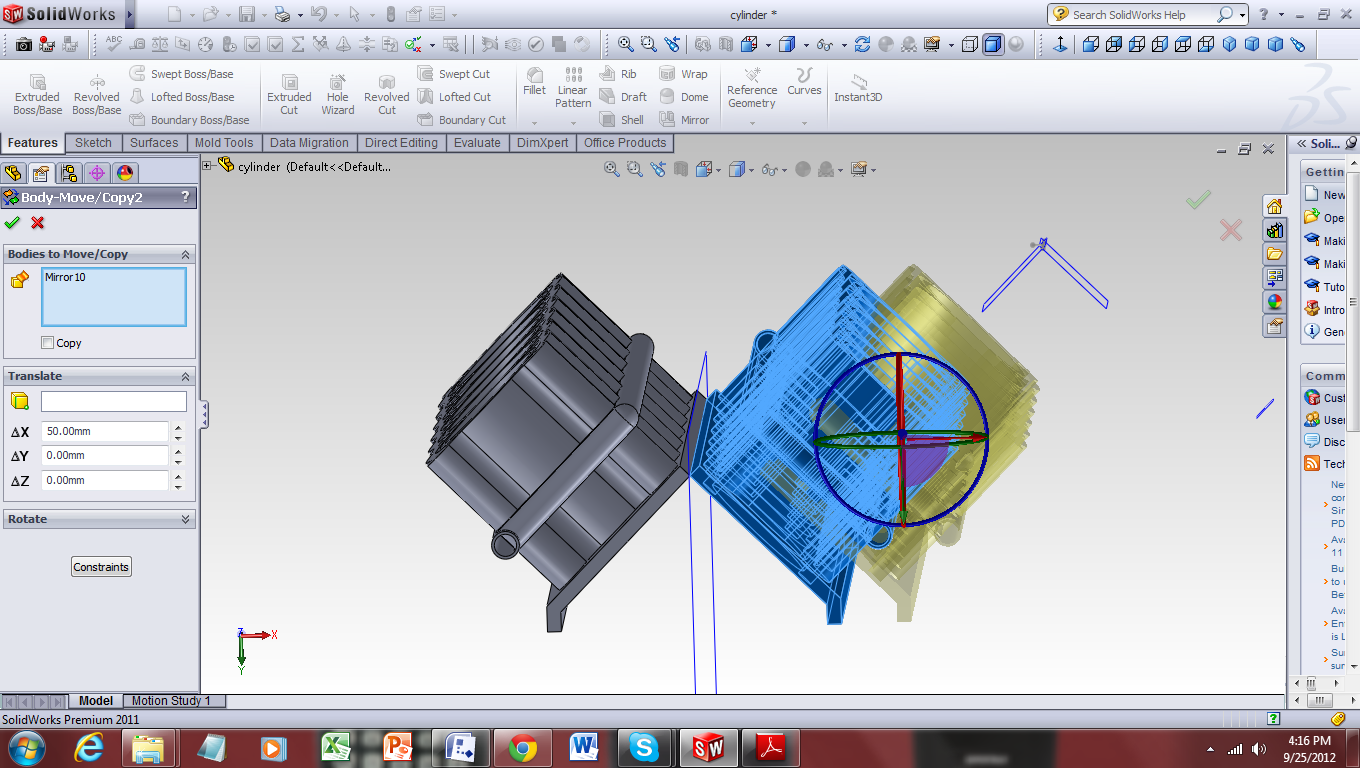
Task: Open the PropertyManager help question mark
Action: [185, 197]
